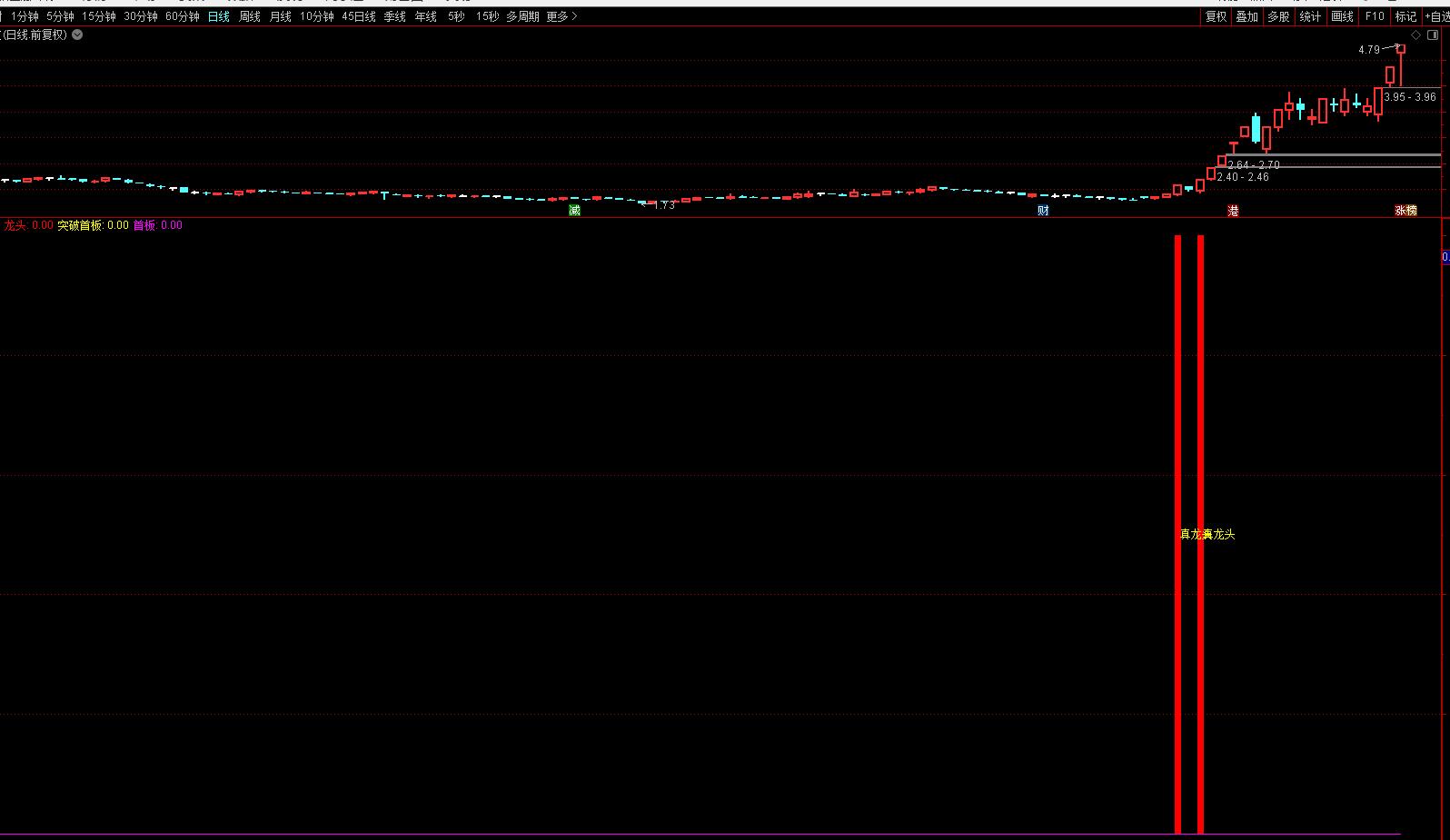
Task: Click the 龙头 indicator label
Action: click(15, 225)
